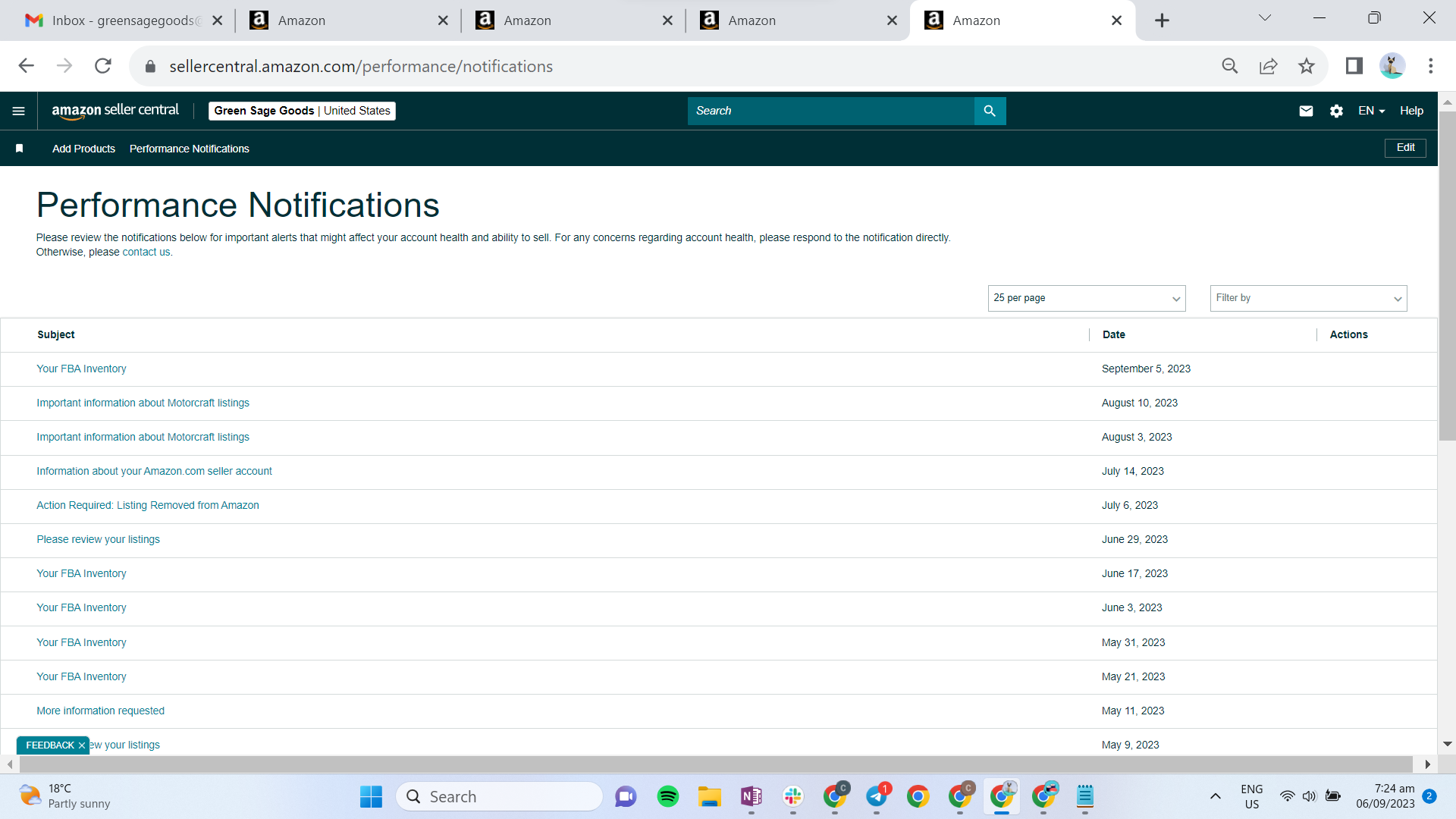Open Information about your Amazon.com seller account
Image resolution: width=1456 pixels, height=819 pixels.
(x=154, y=472)
